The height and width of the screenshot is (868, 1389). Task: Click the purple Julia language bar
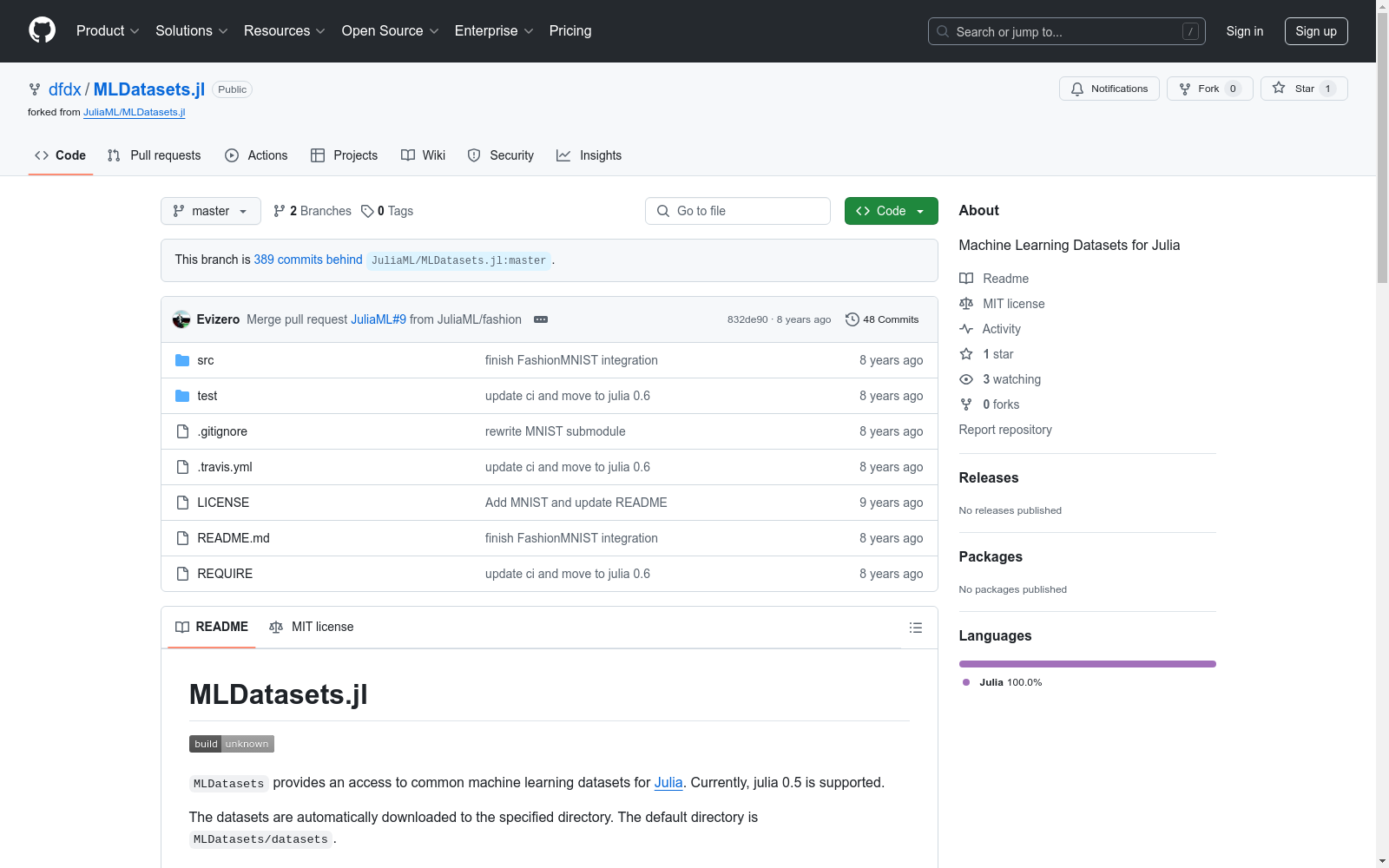(1088, 664)
